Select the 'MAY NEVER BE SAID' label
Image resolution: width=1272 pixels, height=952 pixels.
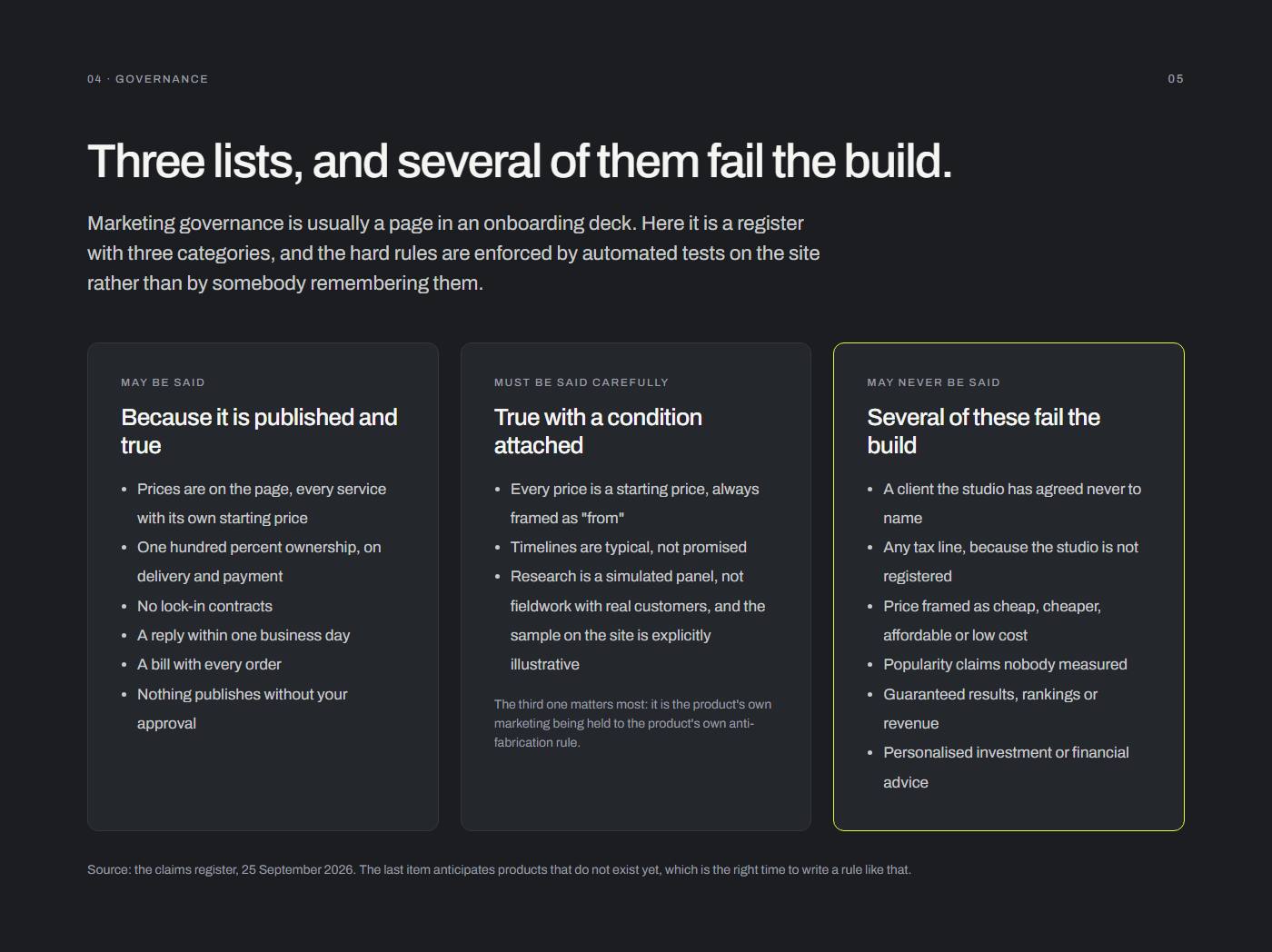(933, 382)
